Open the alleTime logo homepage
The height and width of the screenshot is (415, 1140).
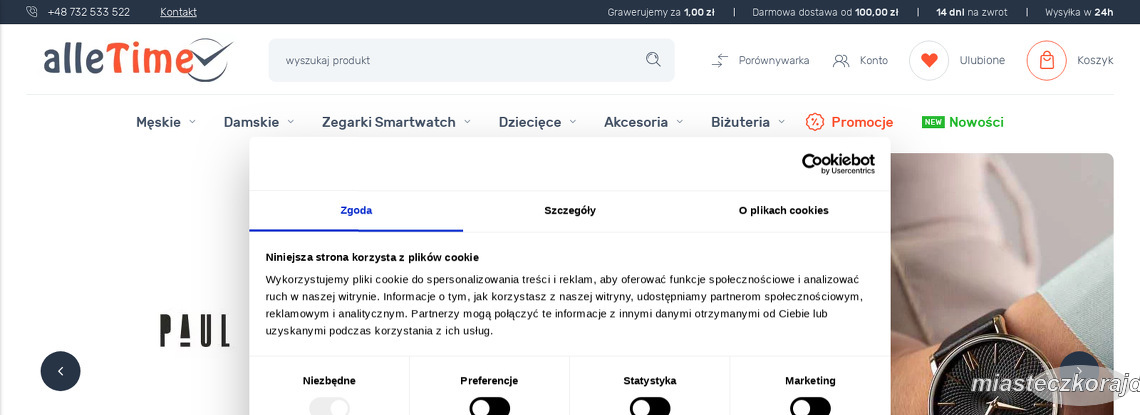[x=138, y=60]
